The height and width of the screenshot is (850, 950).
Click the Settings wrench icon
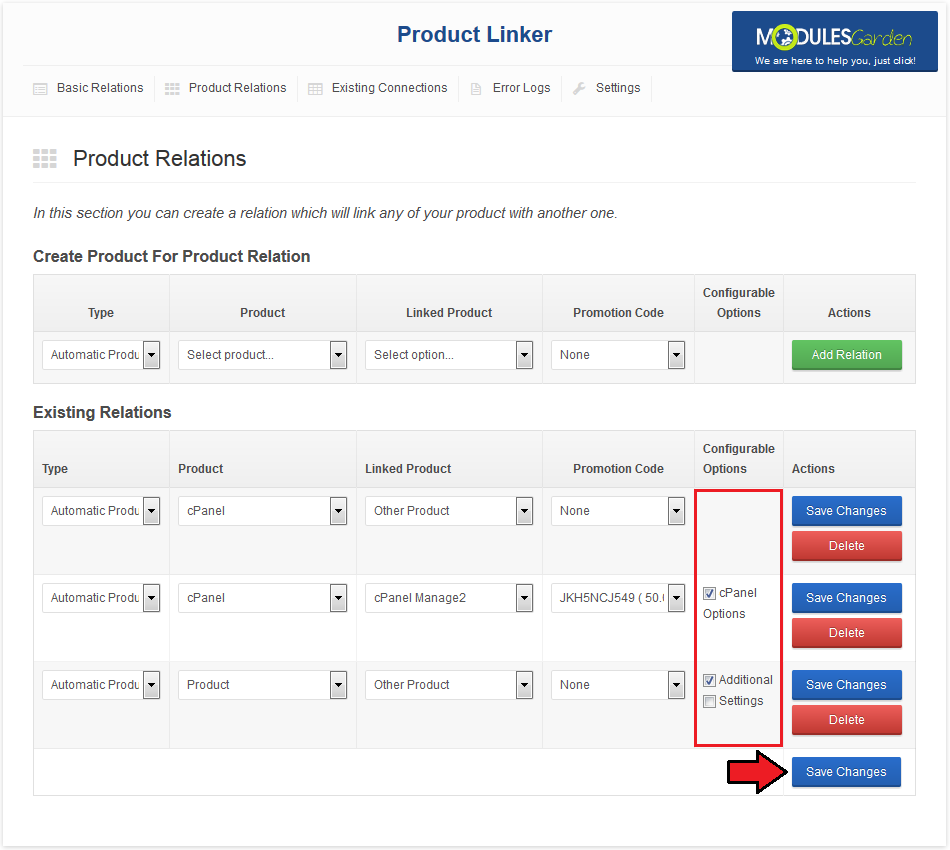pos(579,89)
